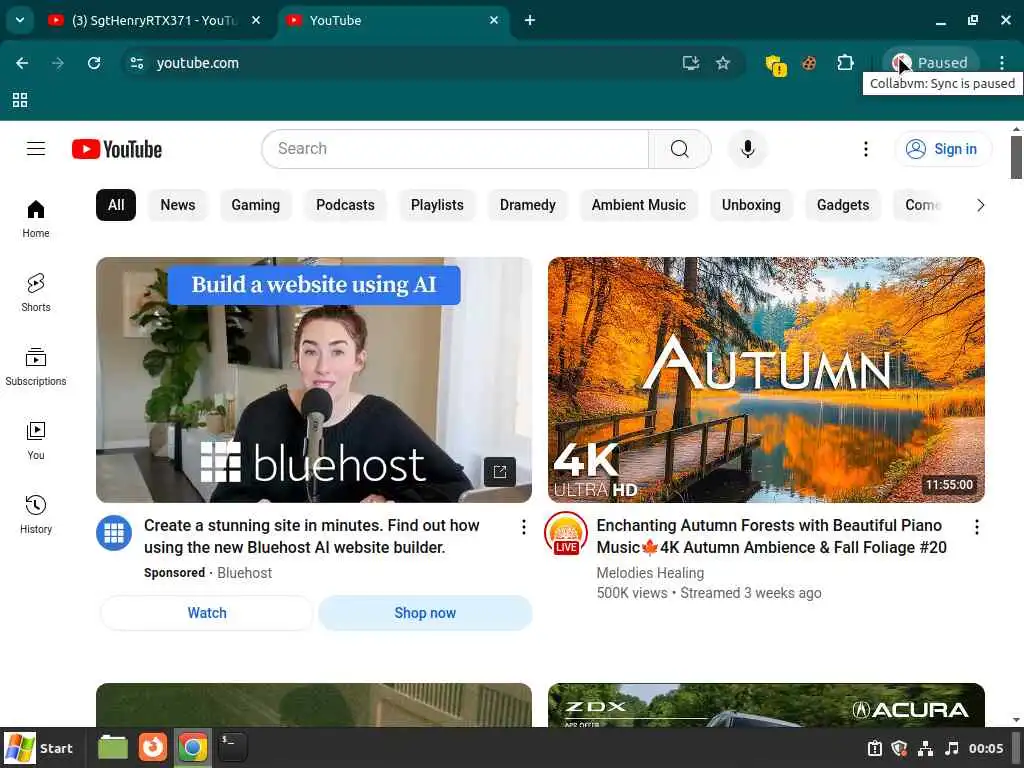The height and width of the screenshot is (768, 1024).
Task: Click the Paused profile button
Action: coord(931,63)
